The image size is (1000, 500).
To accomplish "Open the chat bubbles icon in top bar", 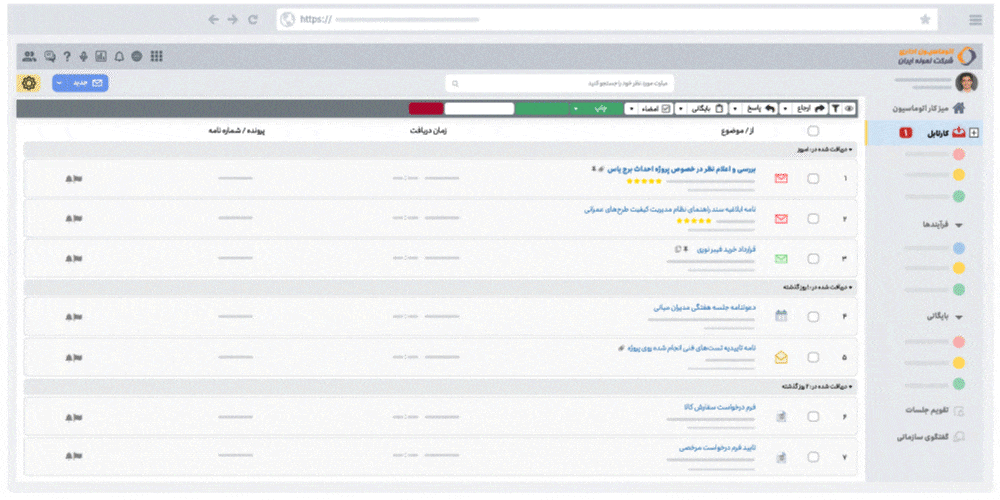I will click(x=49, y=57).
